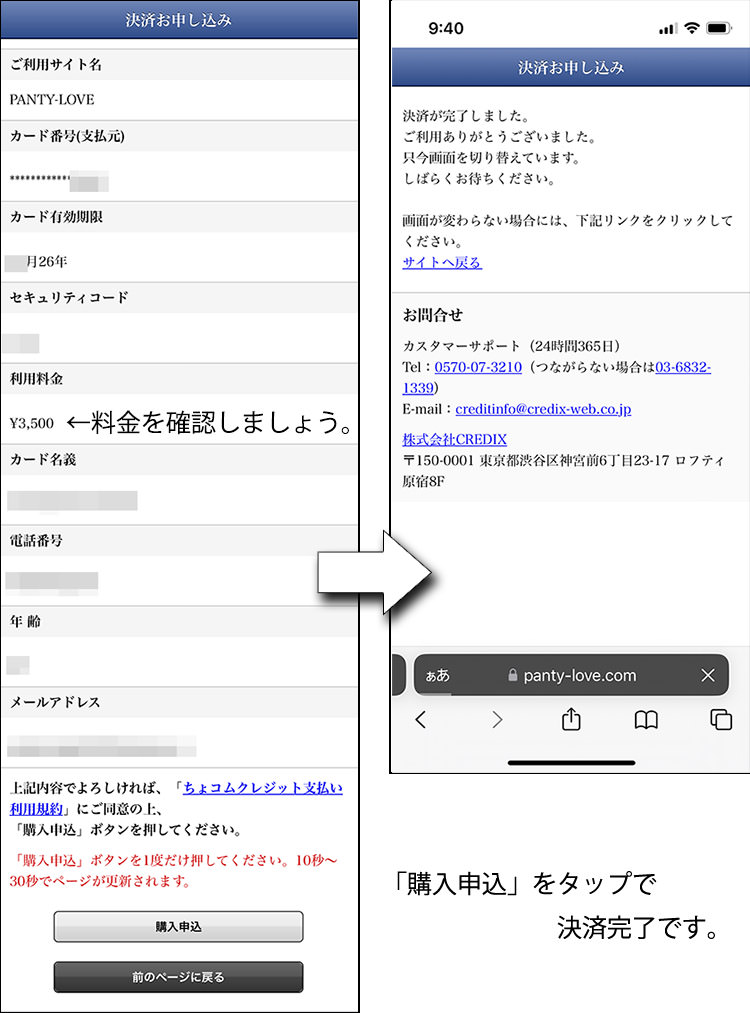The width and height of the screenshot is (750, 1013).
Task: Tap the X icon in address bar
Action: click(x=708, y=675)
